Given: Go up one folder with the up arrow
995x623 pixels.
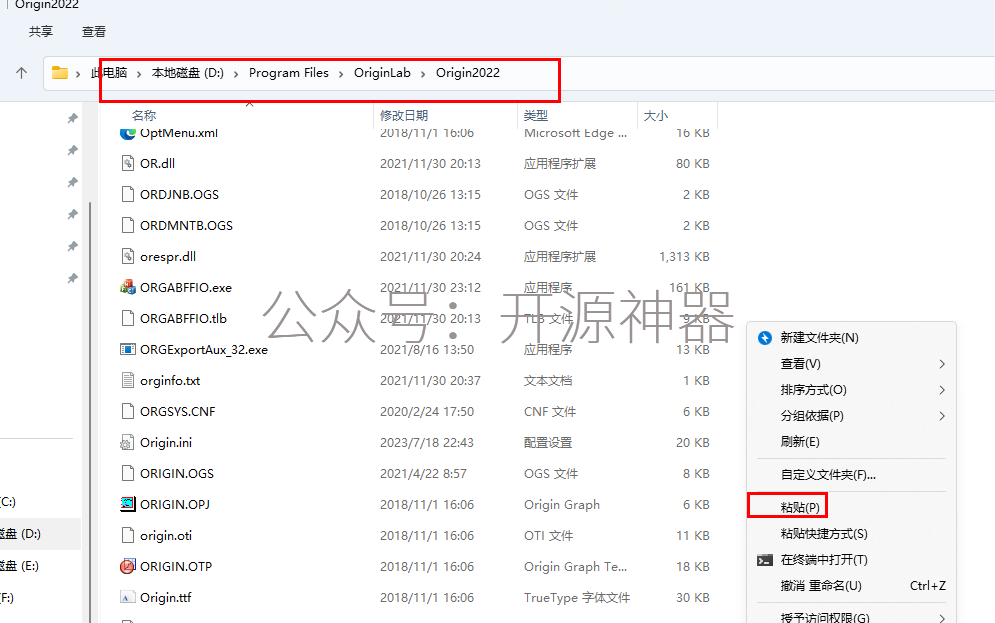Looking at the screenshot, I should coord(22,73).
